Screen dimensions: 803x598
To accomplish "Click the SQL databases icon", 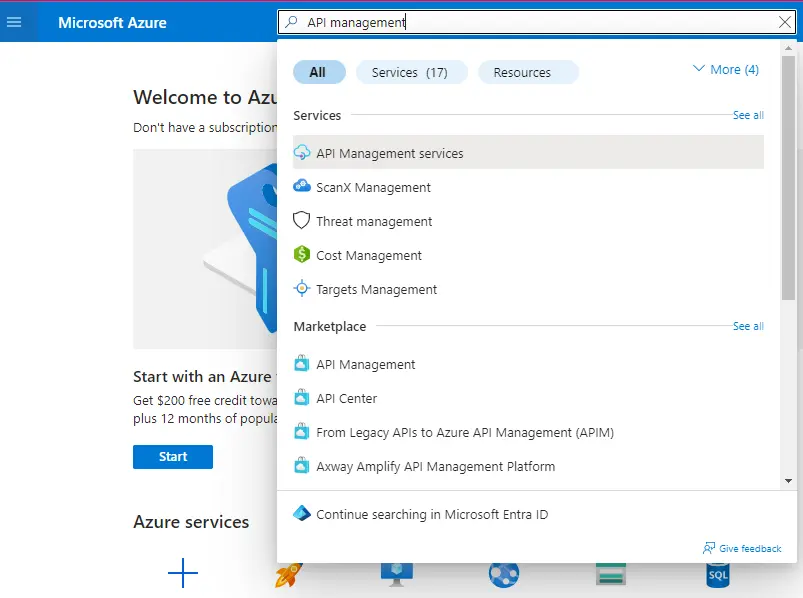I will pos(717,575).
